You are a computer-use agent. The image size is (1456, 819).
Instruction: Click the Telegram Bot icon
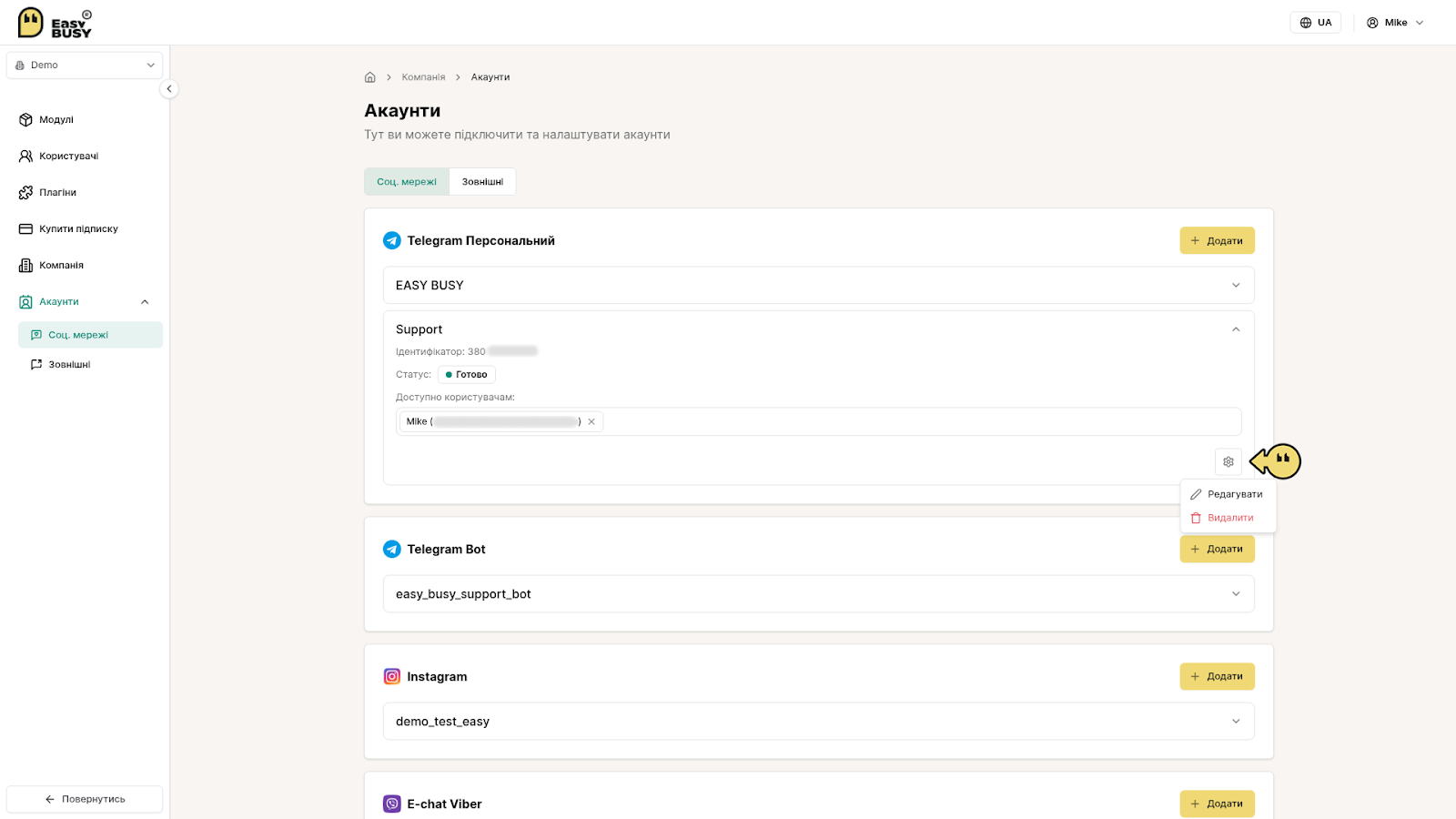[x=392, y=549]
